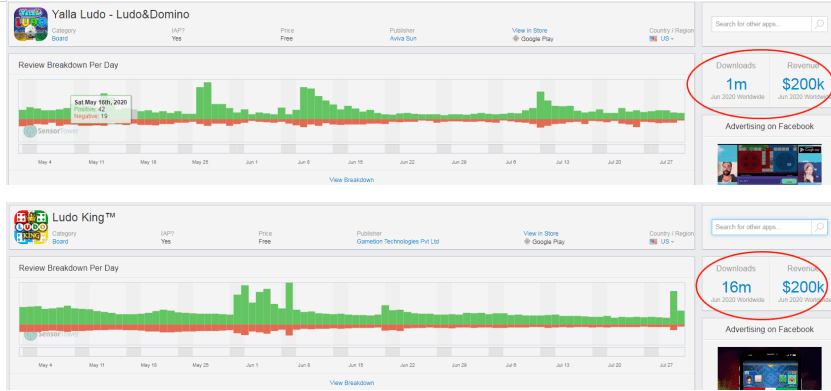Image resolution: width=831 pixels, height=391 pixels.
Task: Click Advertising on Facebook heading beside Ludo King
Action: tap(769, 329)
